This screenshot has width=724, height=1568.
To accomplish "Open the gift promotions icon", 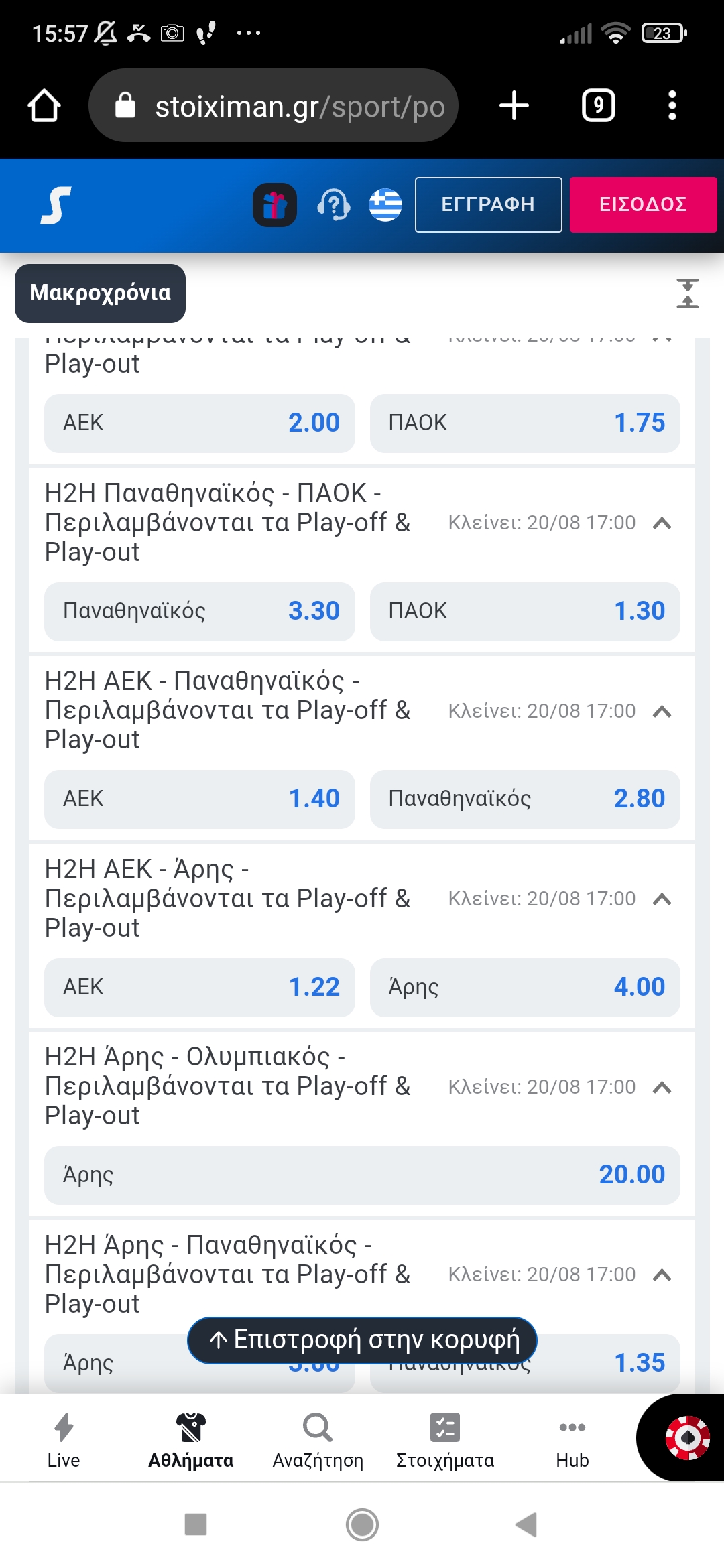I will pyautogui.click(x=275, y=205).
